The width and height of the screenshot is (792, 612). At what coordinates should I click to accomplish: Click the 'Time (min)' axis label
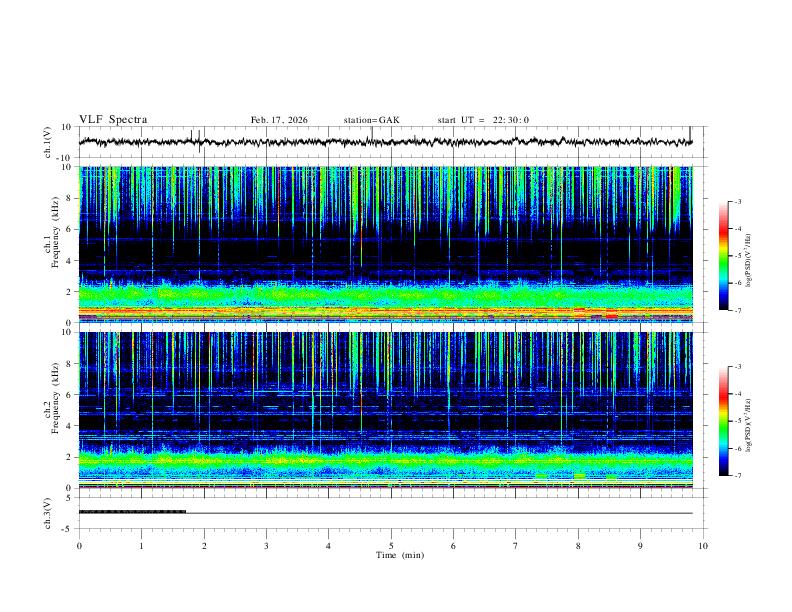400,555
